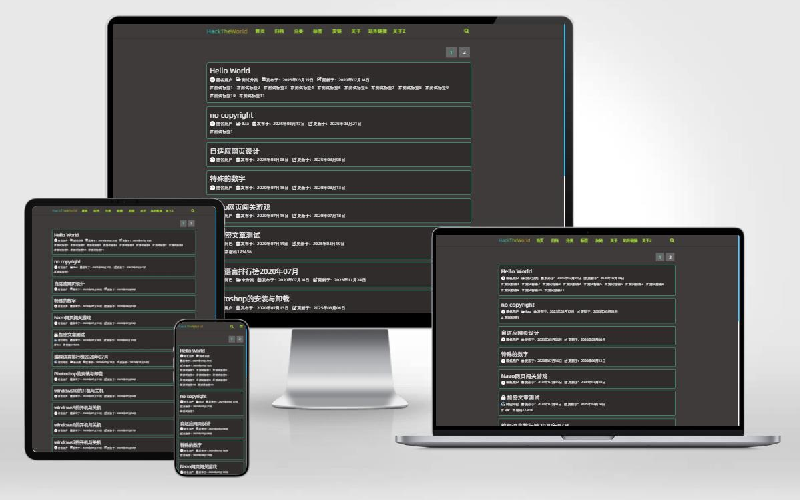Go to page 2 on the desktop monitor
The image size is (800, 500).
click(x=464, y=52)
